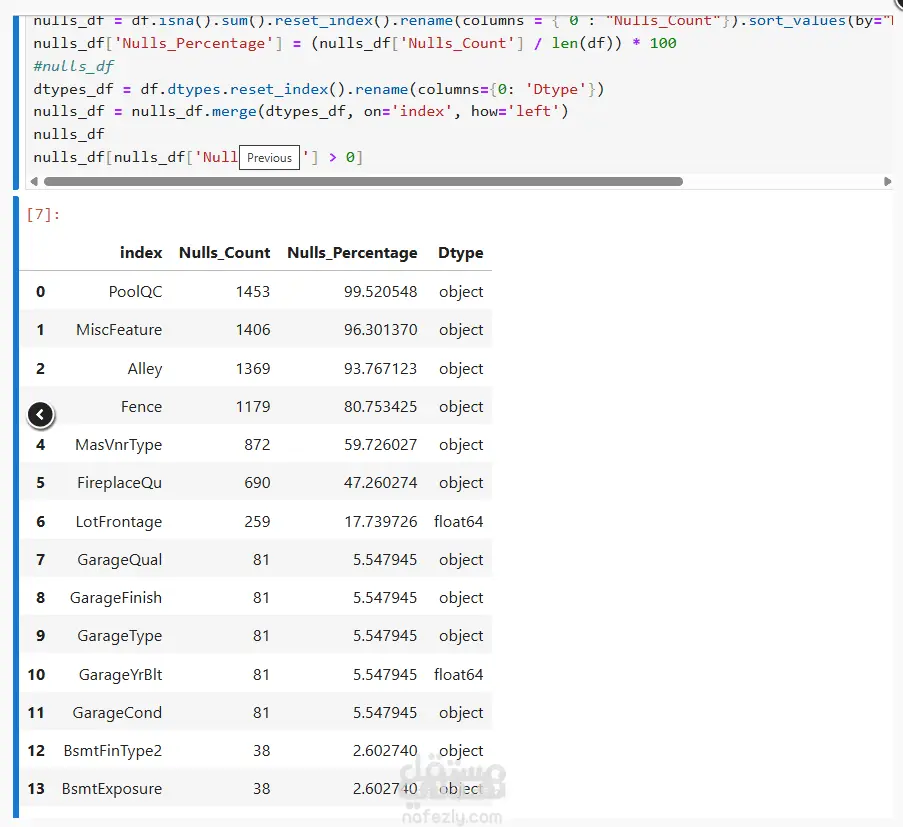The height and width of the screenshot is (827, 903).
Task: Click the 'GarageYrBlt' cell
Action: click(120, 674)
